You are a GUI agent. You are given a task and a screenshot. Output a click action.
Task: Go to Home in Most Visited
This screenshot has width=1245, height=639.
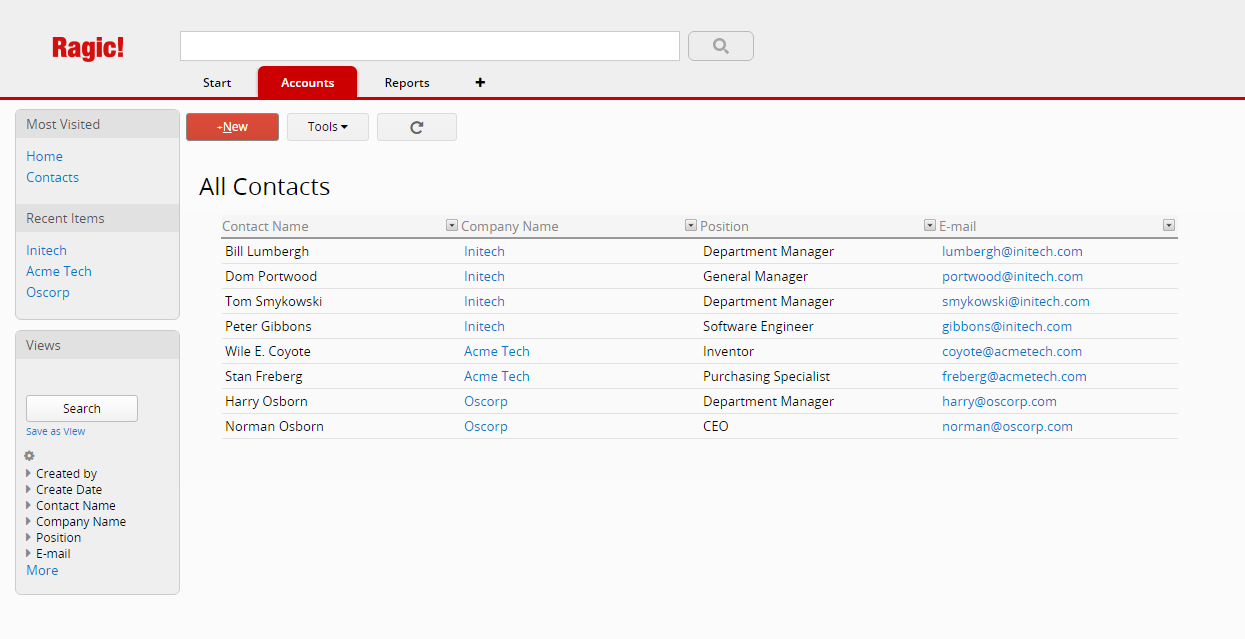coord(44,157)
